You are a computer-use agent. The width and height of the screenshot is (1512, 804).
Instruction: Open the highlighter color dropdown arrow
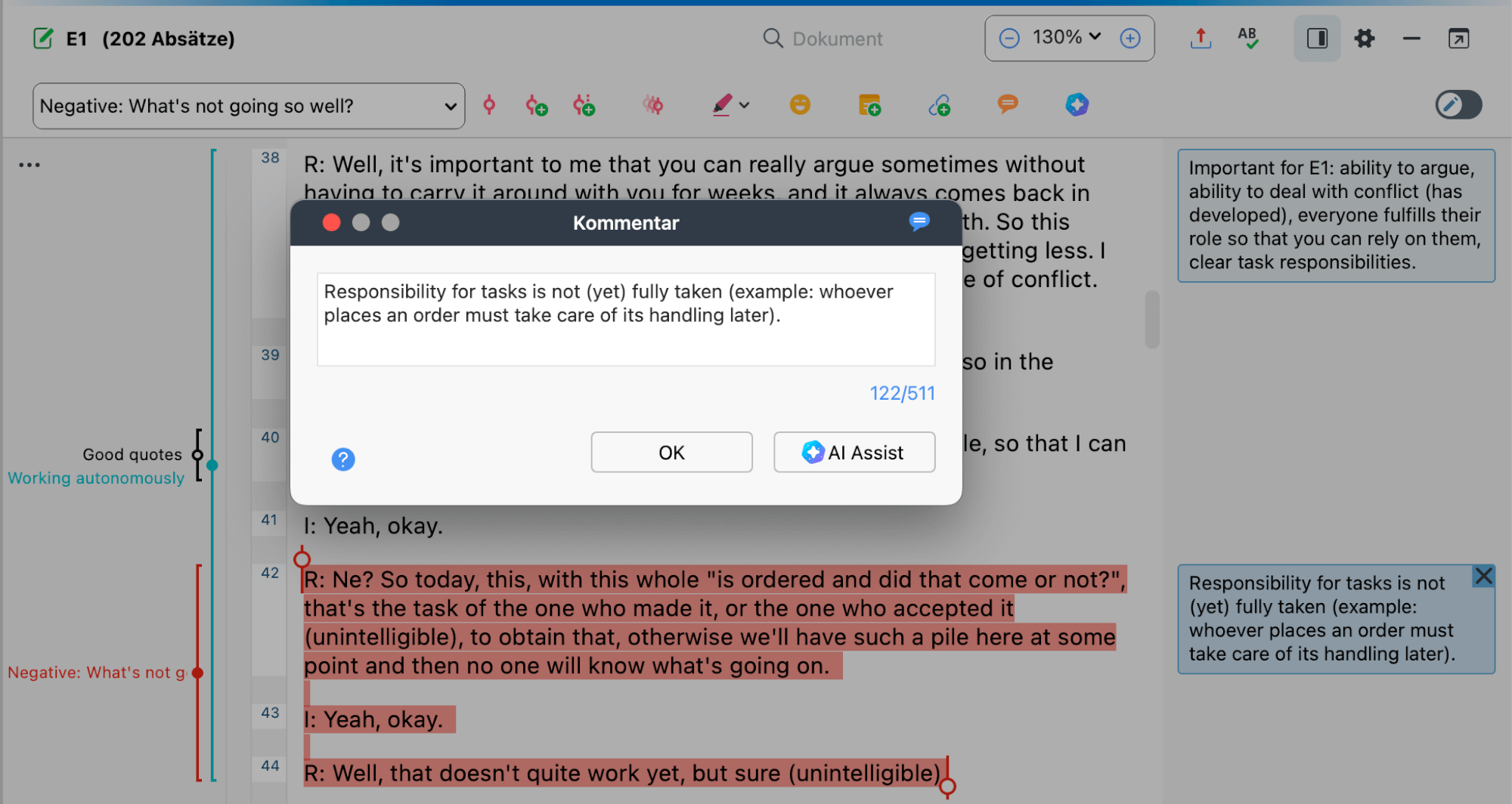coord(745,105)
